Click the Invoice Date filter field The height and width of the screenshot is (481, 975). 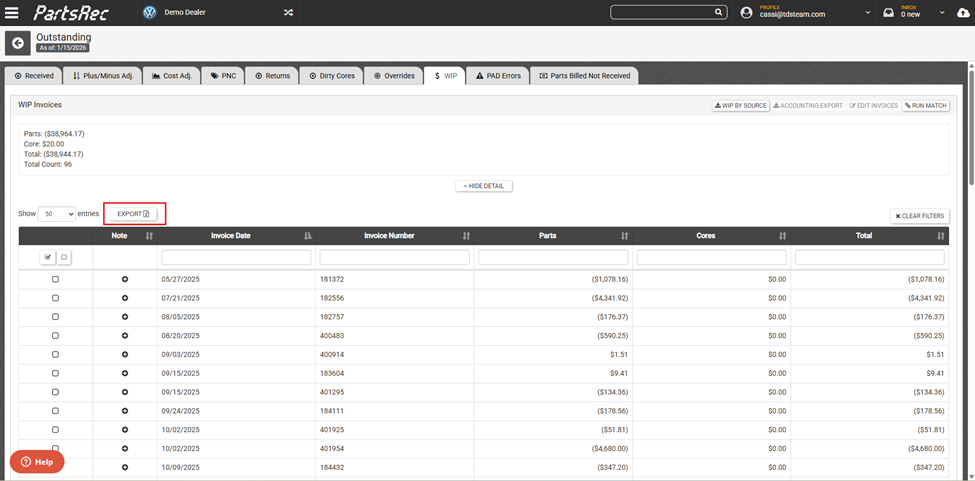click(236, 257)
